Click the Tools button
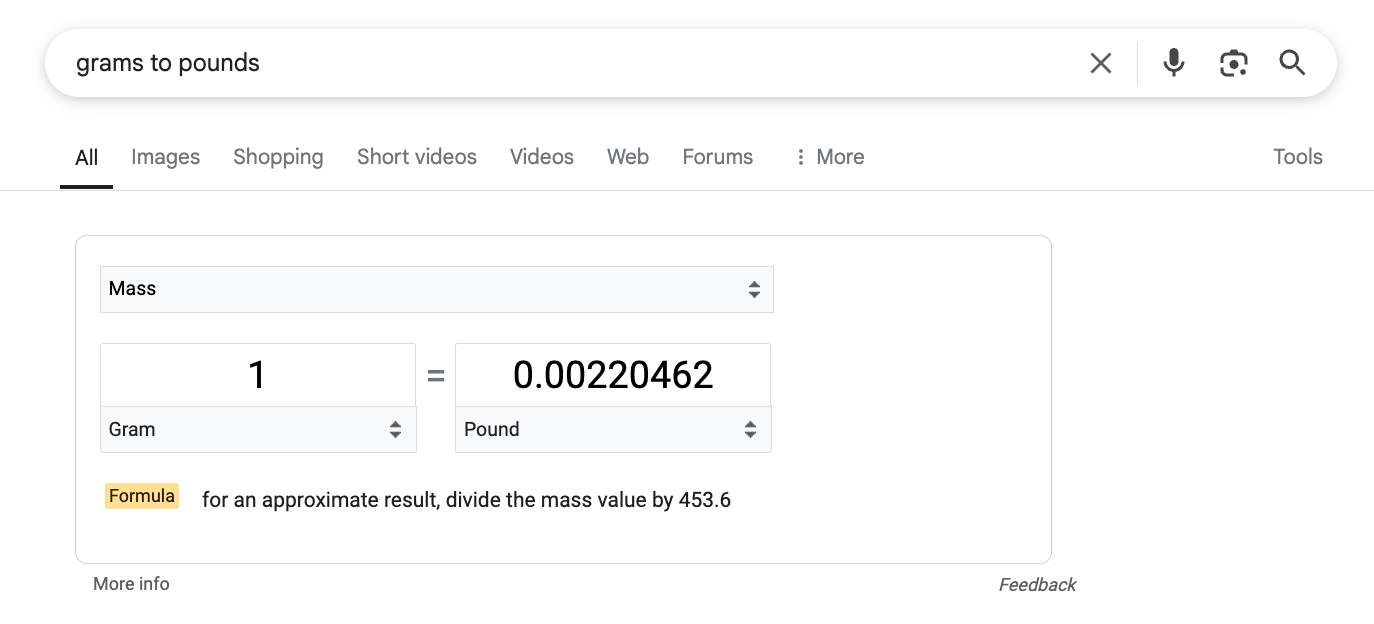This screenshot has width=1374, height=624. [x=1297, y=157]
